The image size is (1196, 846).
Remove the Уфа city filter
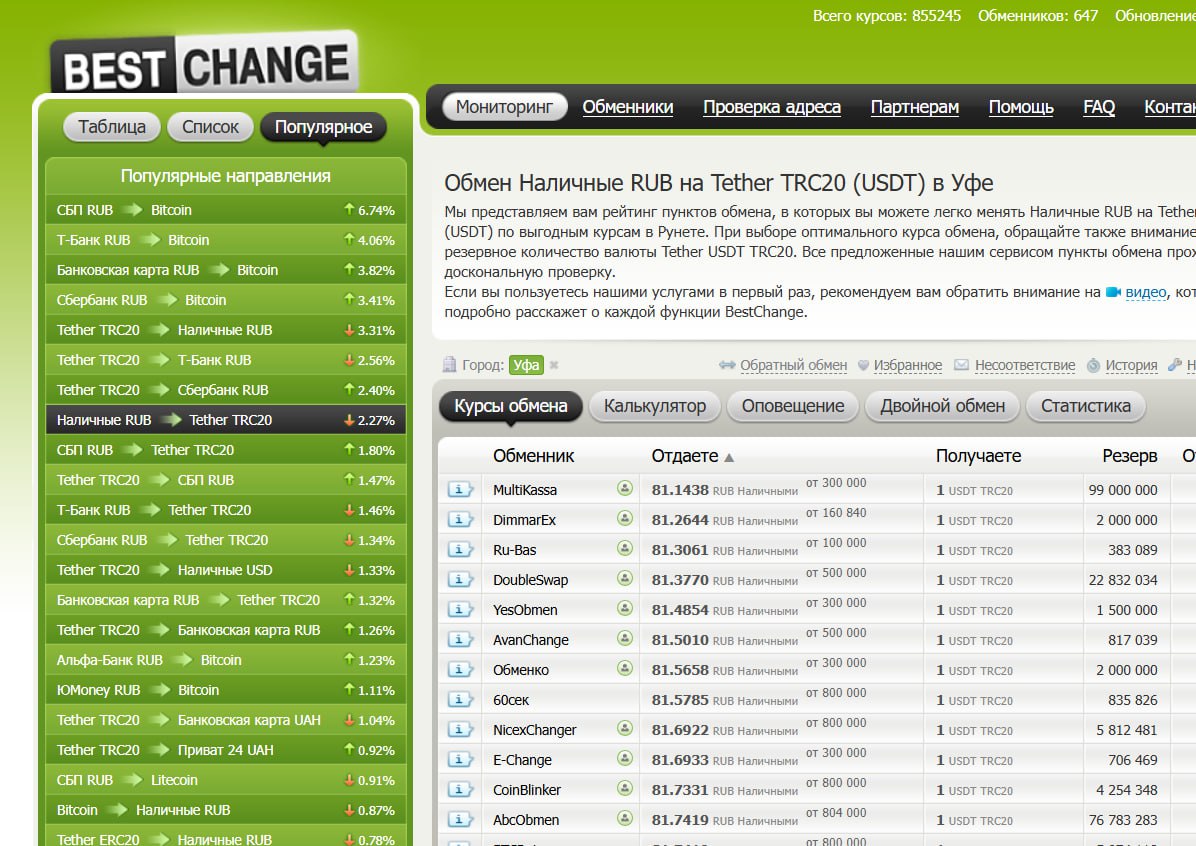554,365
